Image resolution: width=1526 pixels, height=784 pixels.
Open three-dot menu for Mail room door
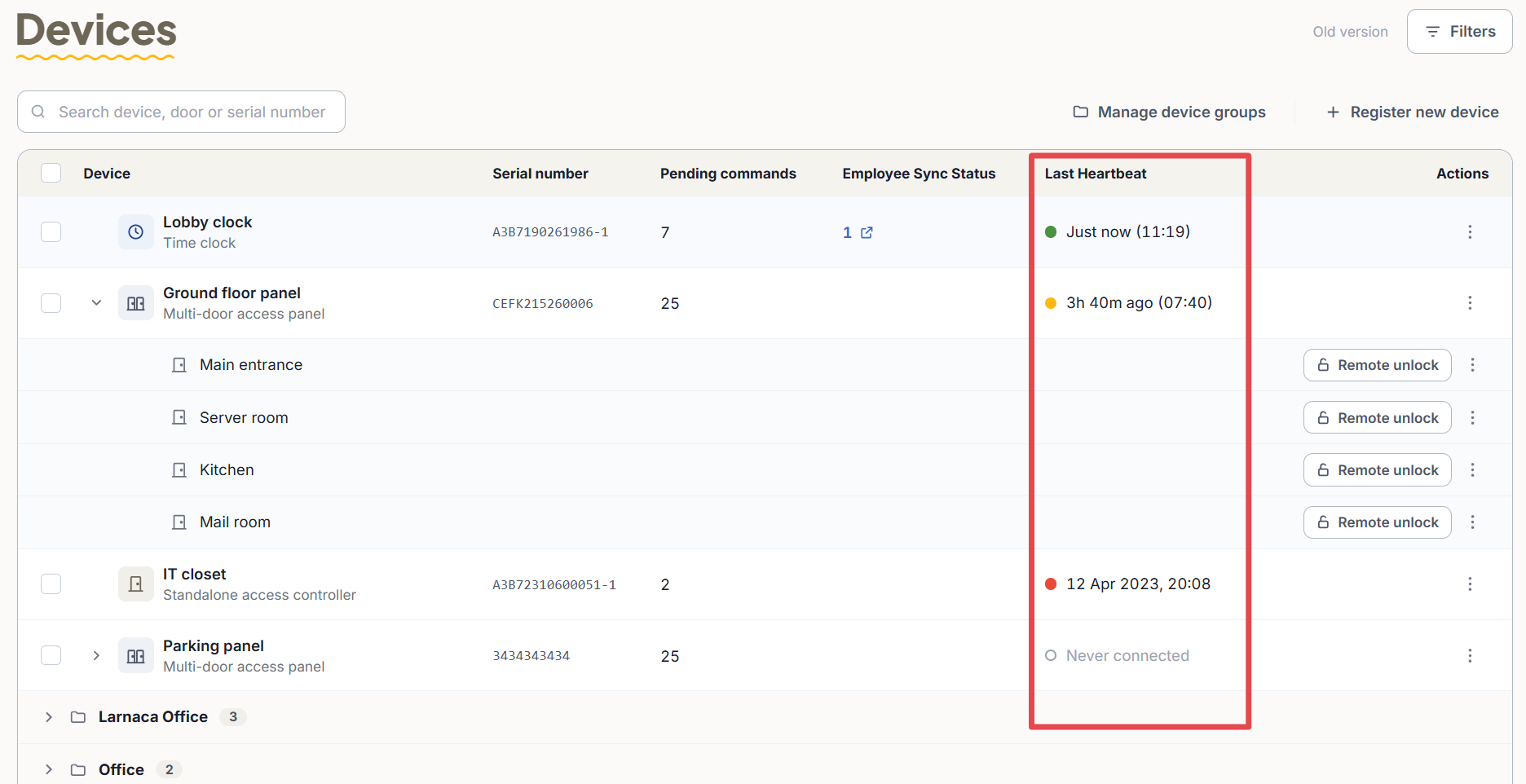[x=1472, y=522]
